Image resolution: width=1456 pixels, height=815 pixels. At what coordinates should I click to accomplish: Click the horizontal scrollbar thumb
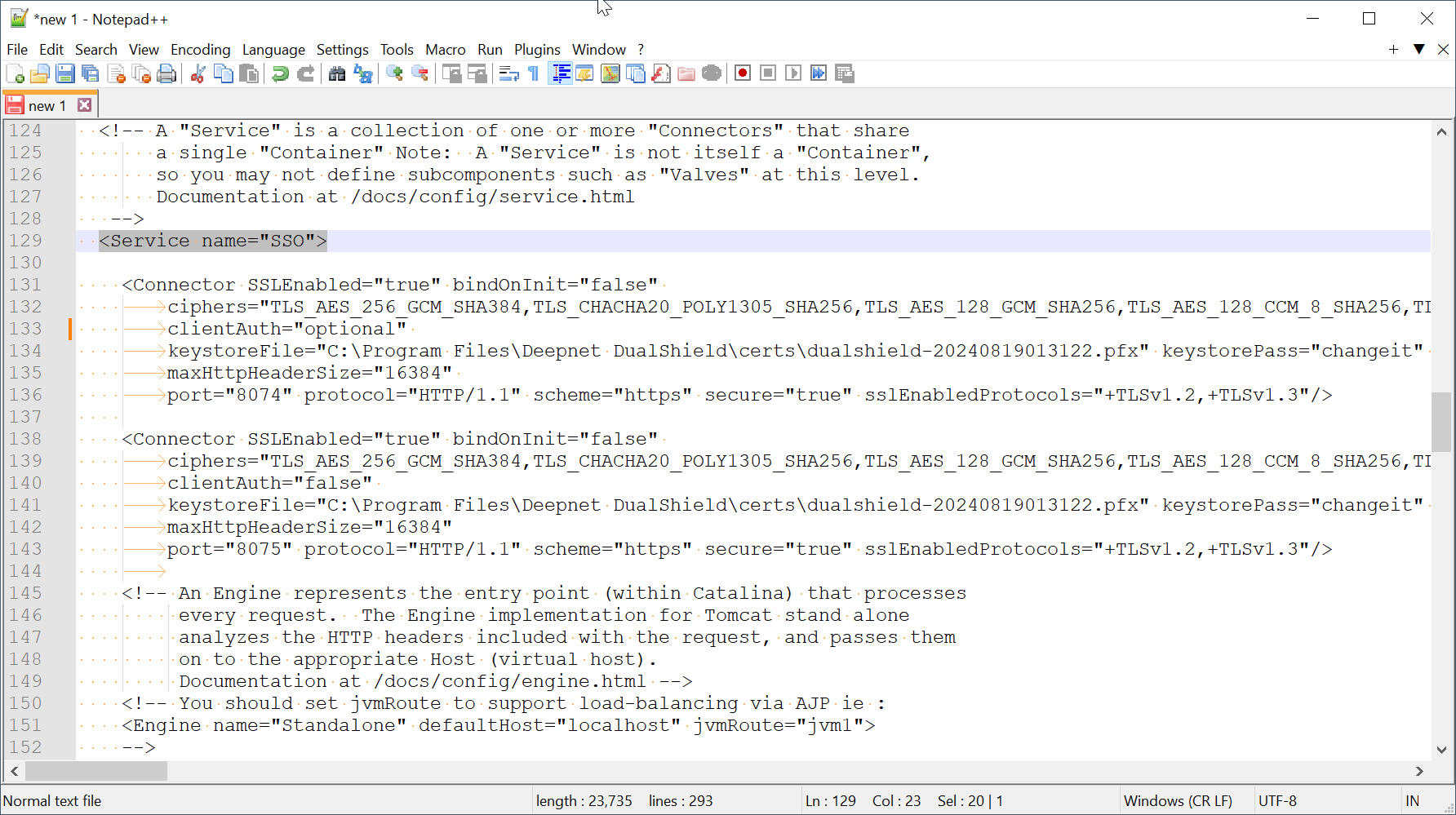pos(96,771)
